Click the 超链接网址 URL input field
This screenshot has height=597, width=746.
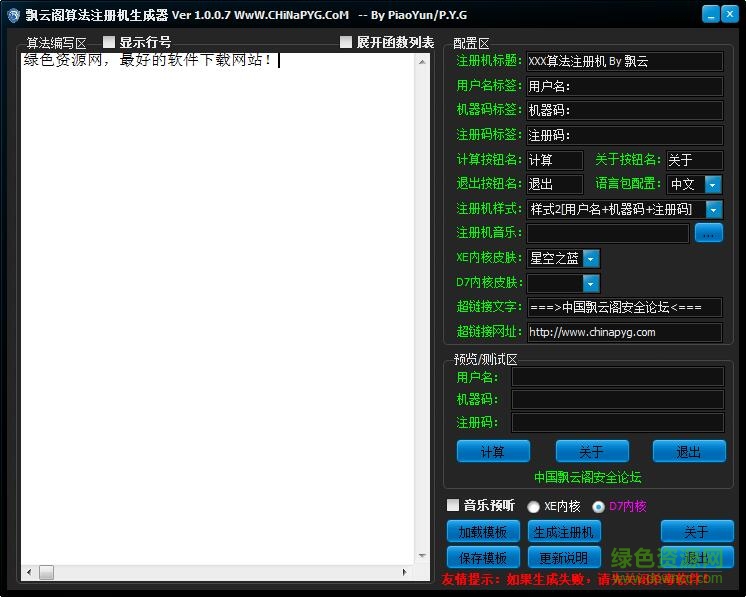(624, 332)
